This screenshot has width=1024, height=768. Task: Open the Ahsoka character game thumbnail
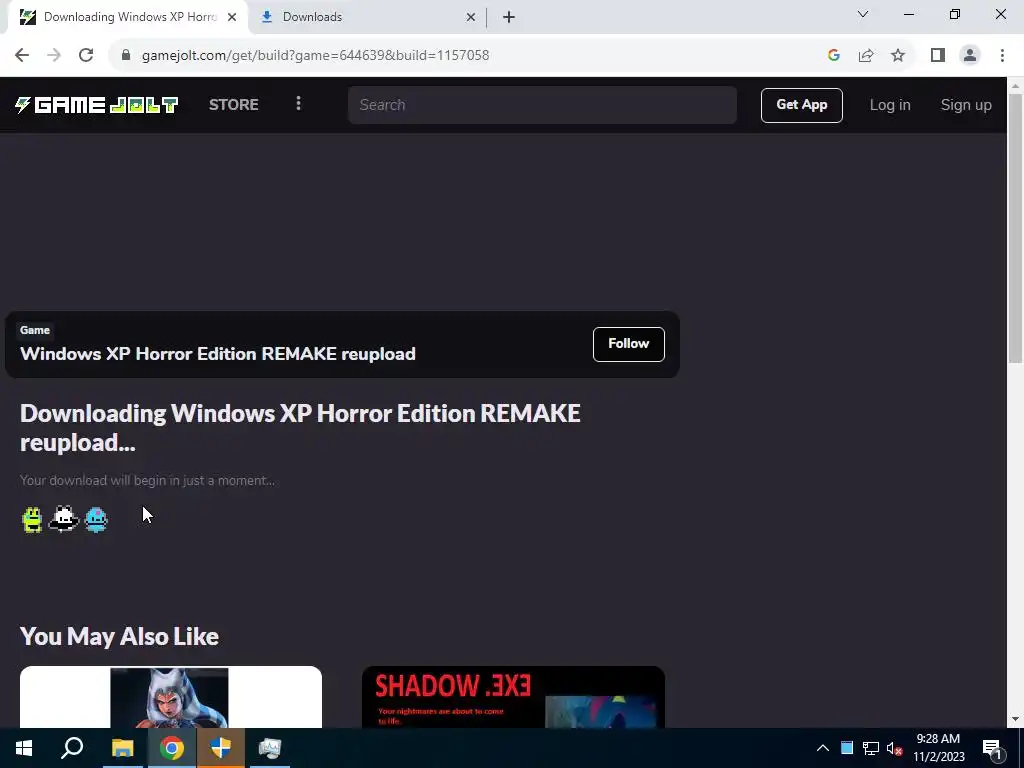coord(171,697)
